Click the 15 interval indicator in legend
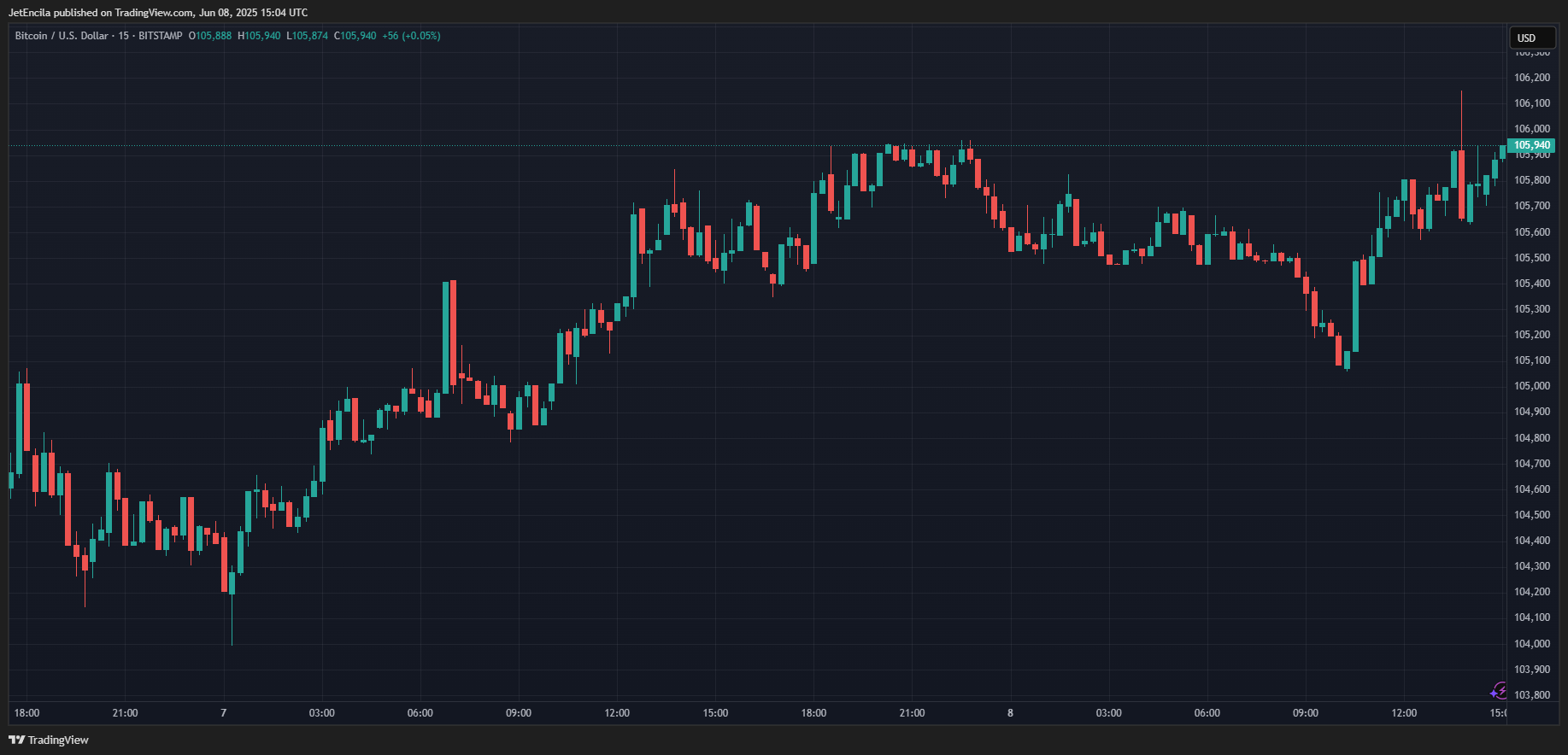The height and width of the screenshot is (755, 1568). [124, 36]
